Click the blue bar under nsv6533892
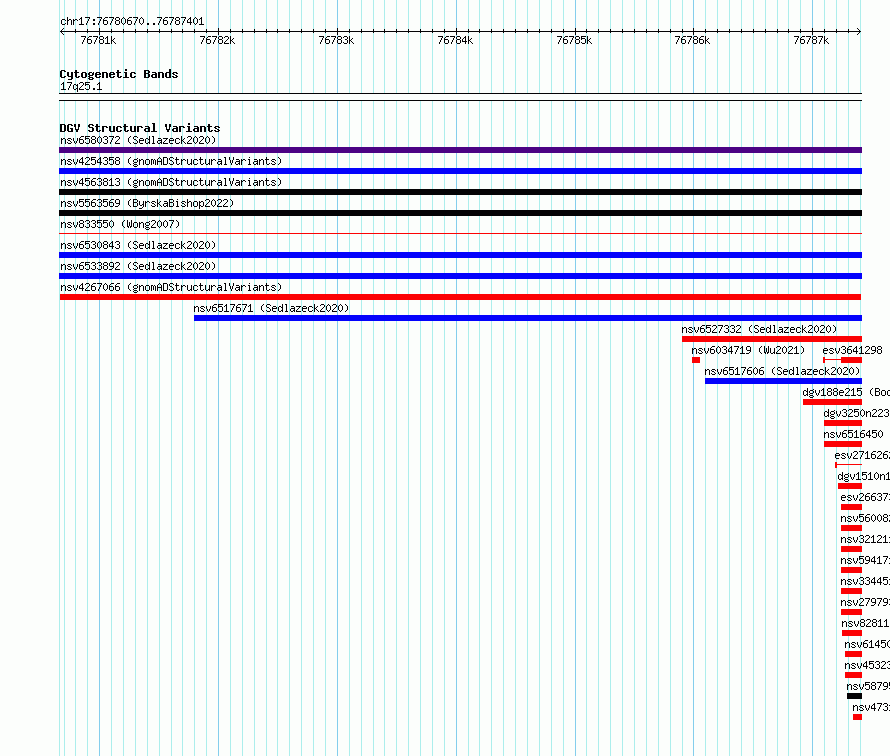Viewport: 890px width, 756px height. [x=460, y=276]
